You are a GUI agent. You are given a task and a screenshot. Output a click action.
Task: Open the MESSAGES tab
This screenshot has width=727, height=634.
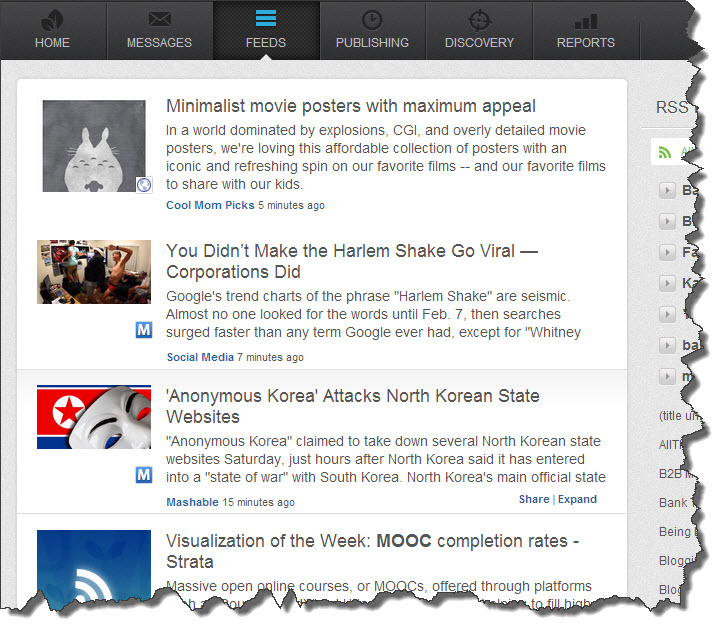159,30
